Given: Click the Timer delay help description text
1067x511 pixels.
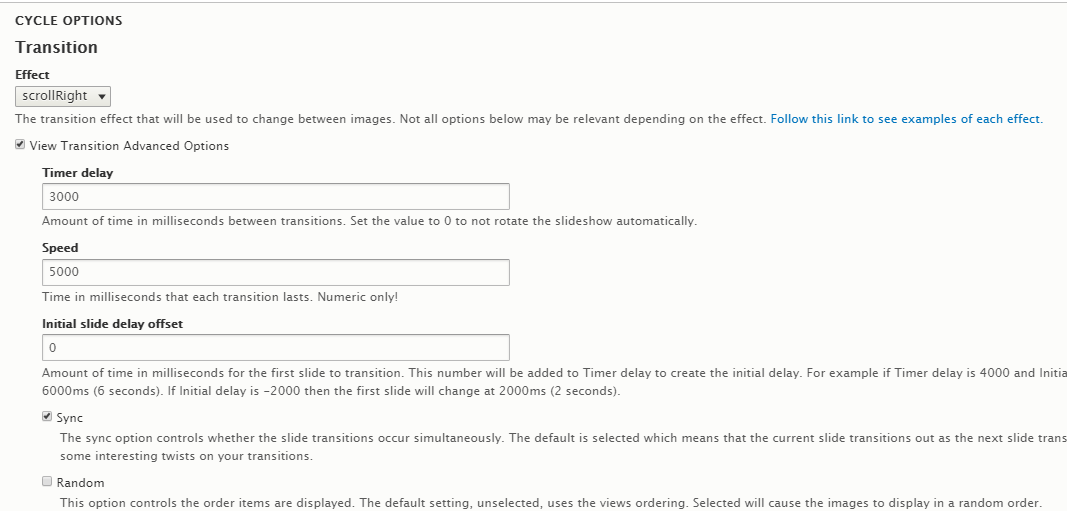Looking at the screenshot, I should pos(369,221).
